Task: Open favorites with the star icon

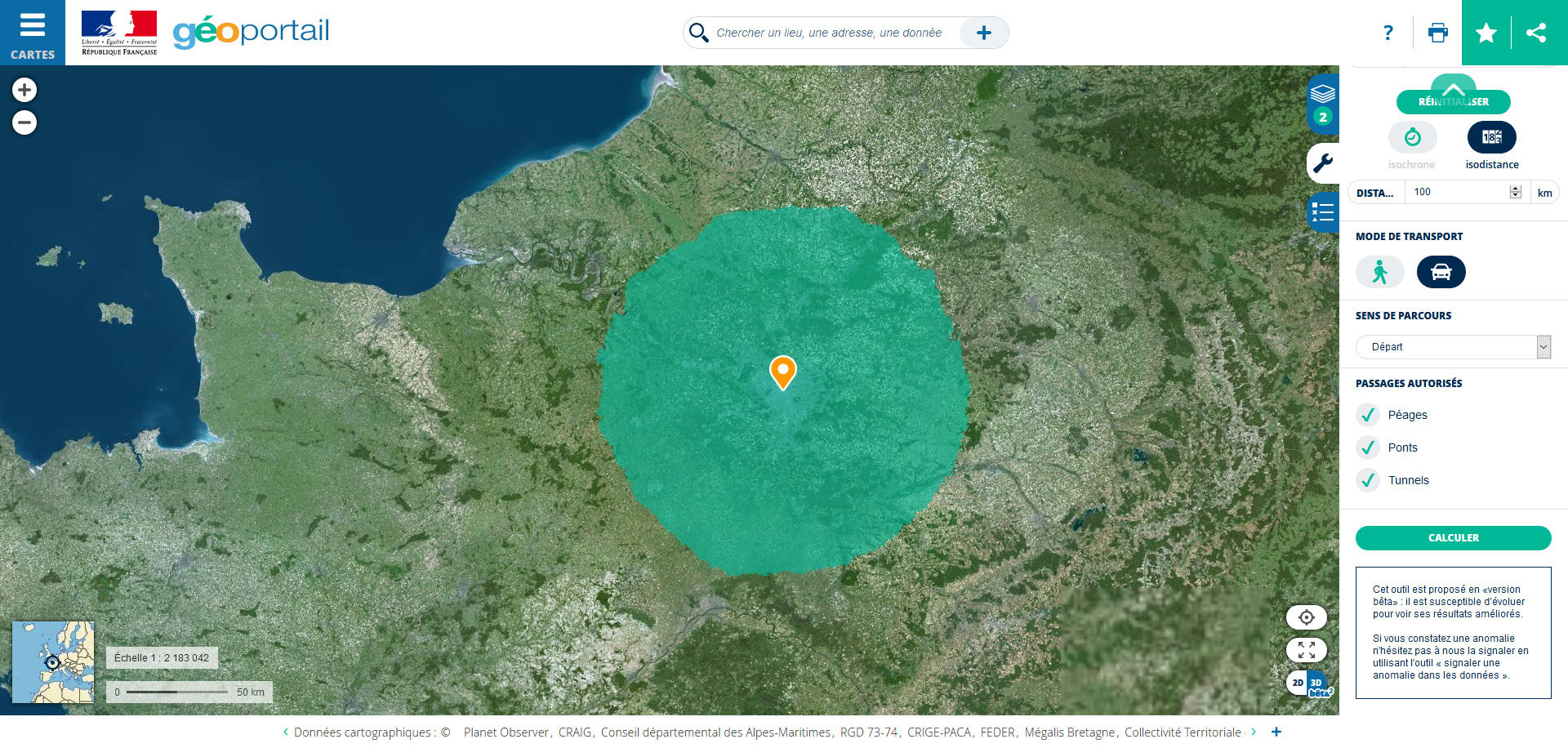Action: point(1486,33)
